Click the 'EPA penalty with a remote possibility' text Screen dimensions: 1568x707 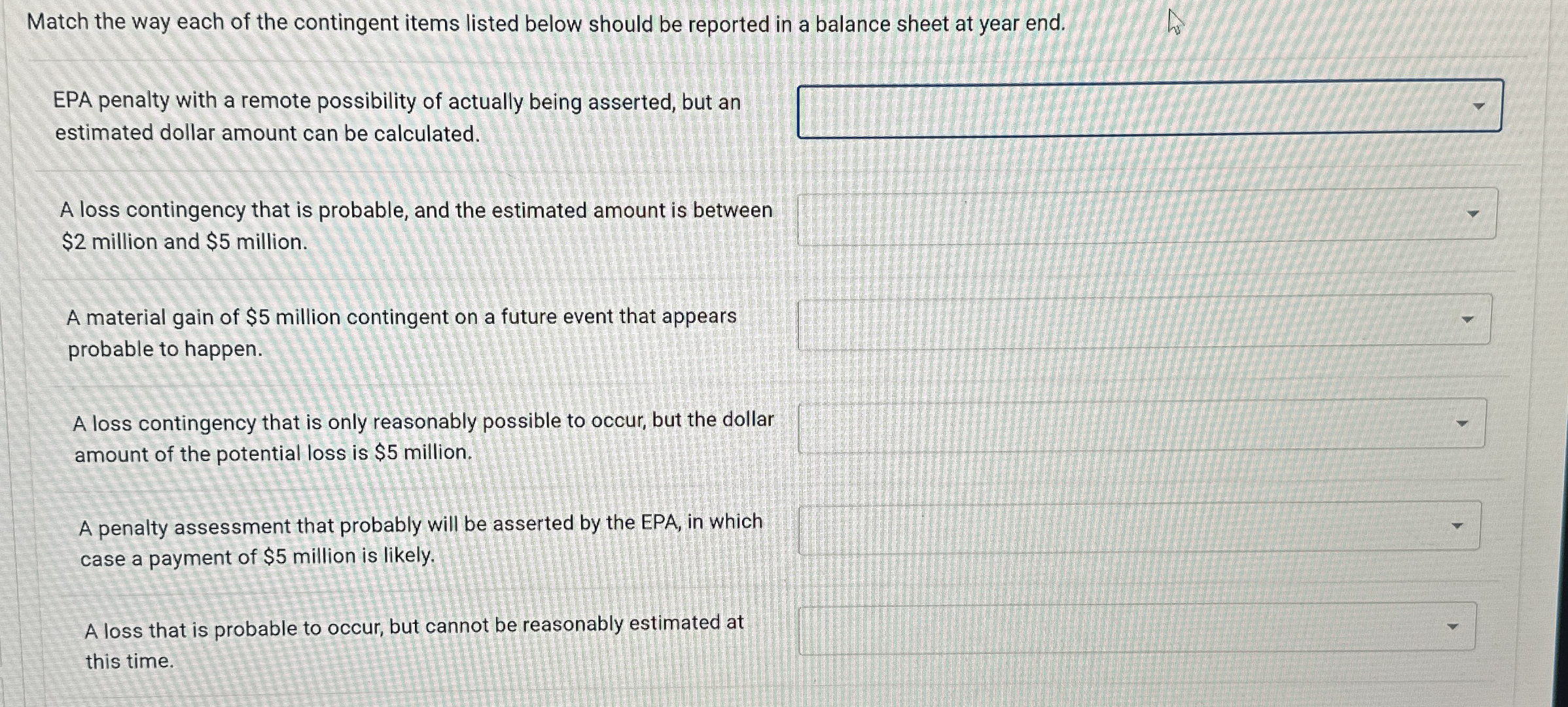(397, 101)
